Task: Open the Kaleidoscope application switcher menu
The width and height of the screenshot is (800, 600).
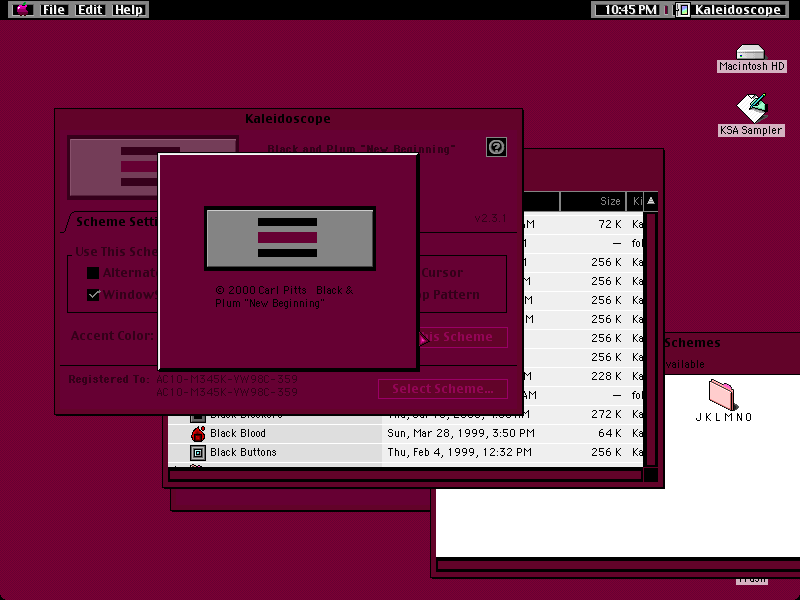Action: pyautogui.click(x=731, y=9)
